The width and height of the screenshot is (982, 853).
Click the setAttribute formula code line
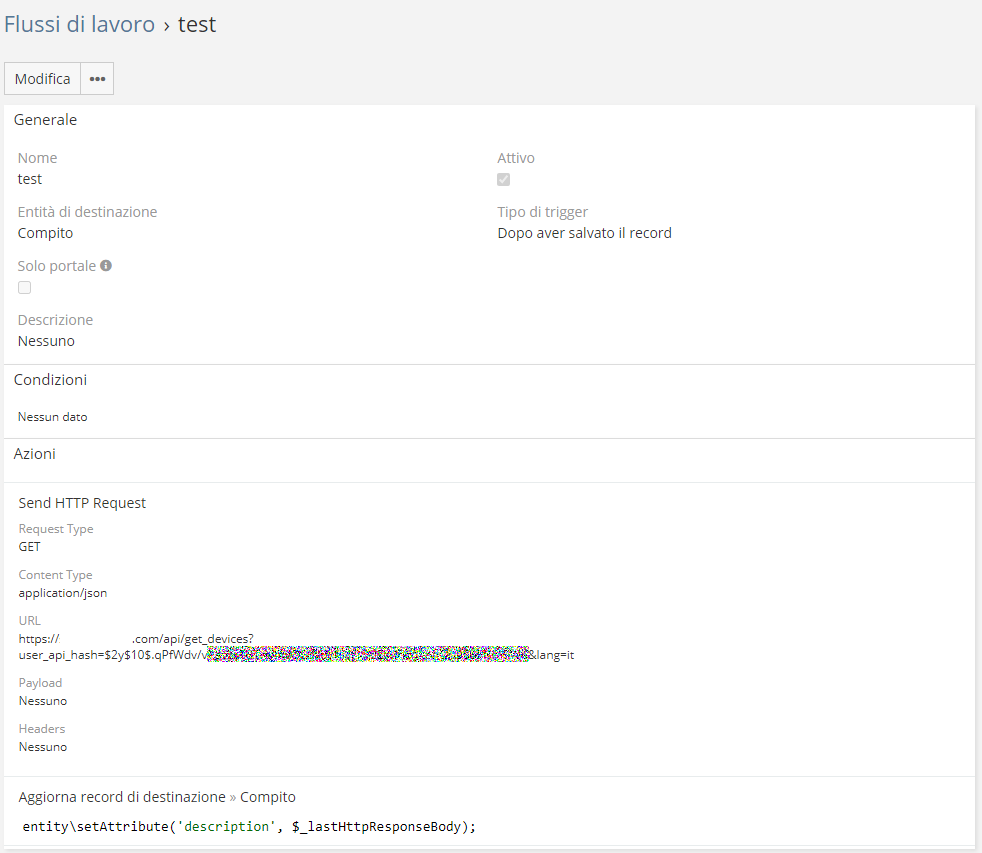[x=250, y=825]
